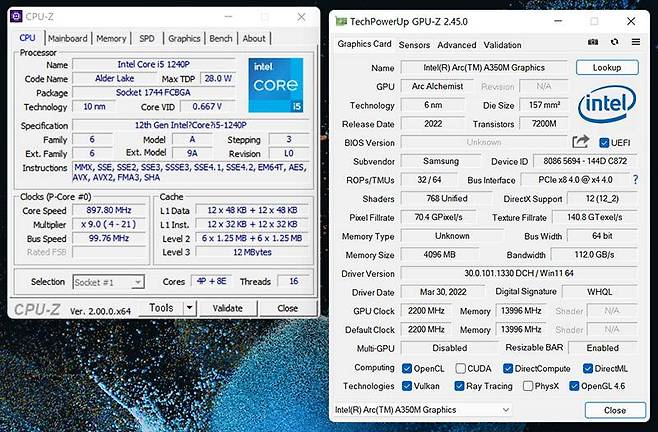Open the GPU selection dropdown at bottom
658x432 pixels.
423,410
